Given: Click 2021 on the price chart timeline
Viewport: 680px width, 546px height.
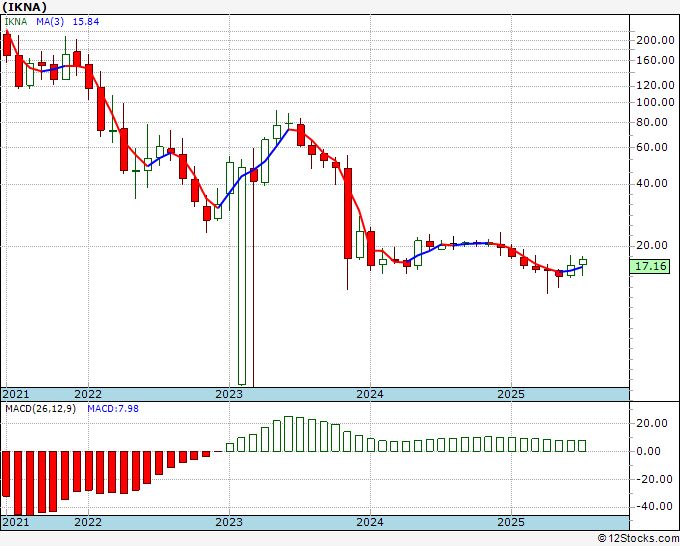Looking at the screenshot, I should coord(16,394).
